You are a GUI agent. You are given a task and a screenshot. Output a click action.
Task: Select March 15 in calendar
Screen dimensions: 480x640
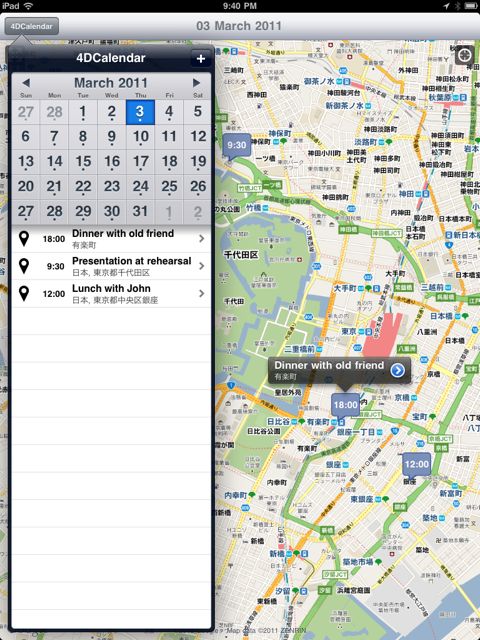83,162
